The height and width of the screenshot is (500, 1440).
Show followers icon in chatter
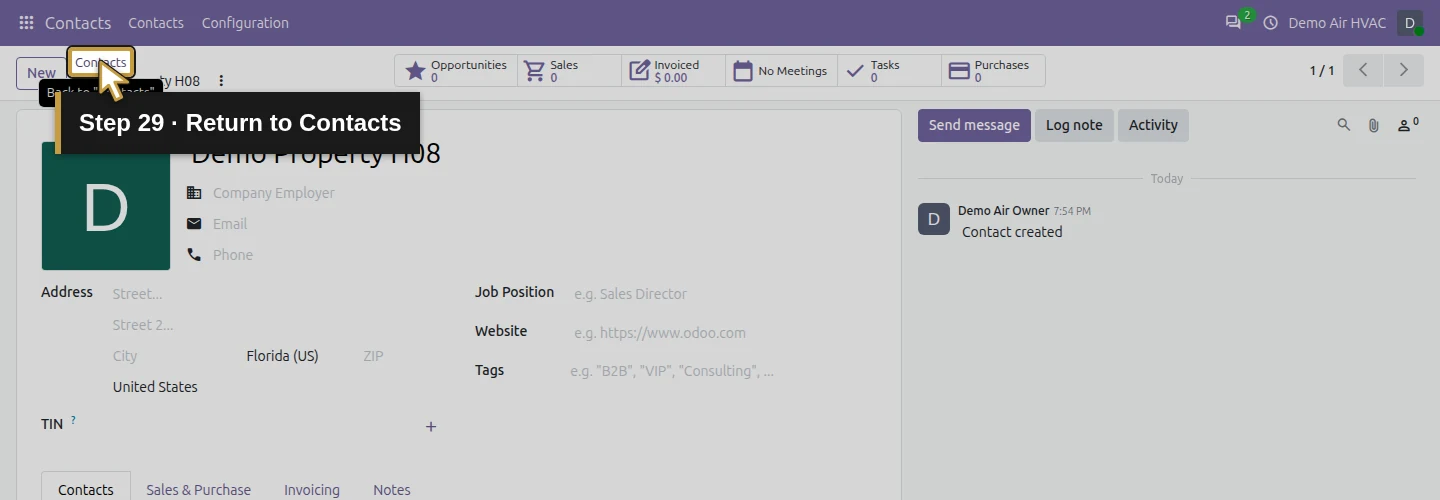pos(1408,125)
